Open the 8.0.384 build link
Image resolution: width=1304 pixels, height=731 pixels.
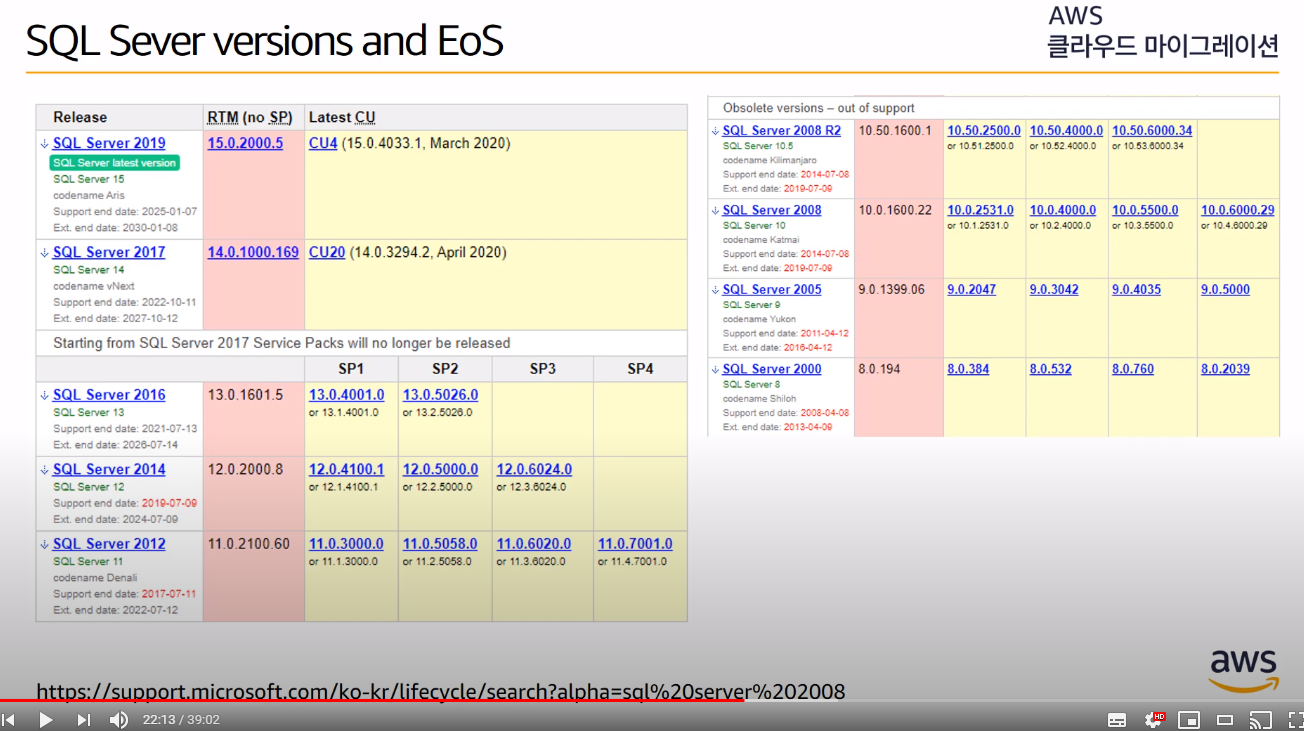(968, 369)
